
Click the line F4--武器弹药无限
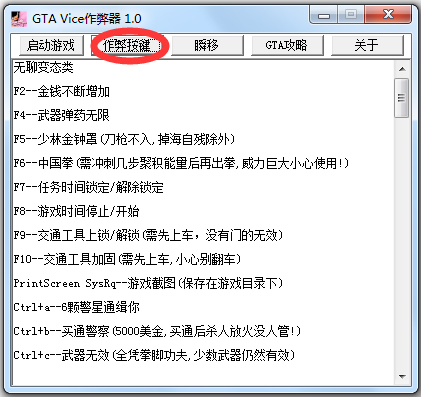coord(62,115)
